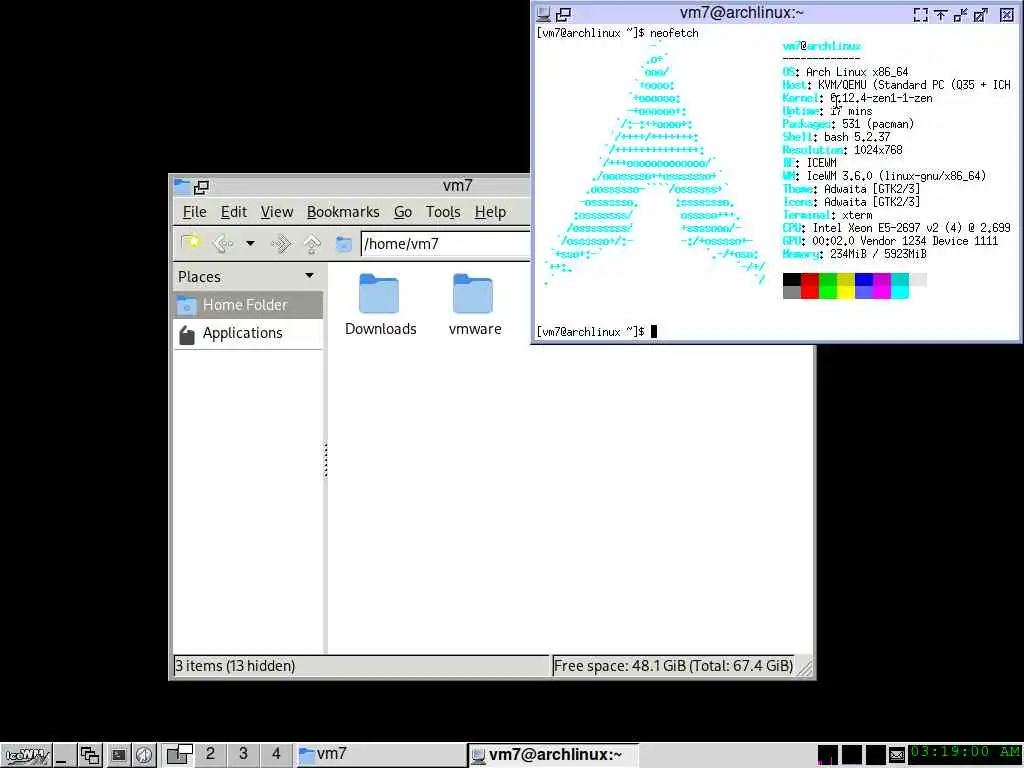The image size is (1024, 768).
Task: Open the Help menu
Action: pyautogui.click(x=490, y=212)
